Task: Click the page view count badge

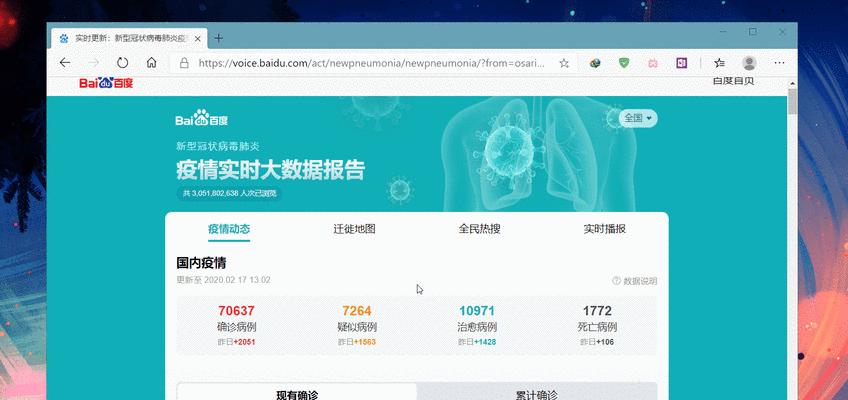Action: (x=229, y=193)
